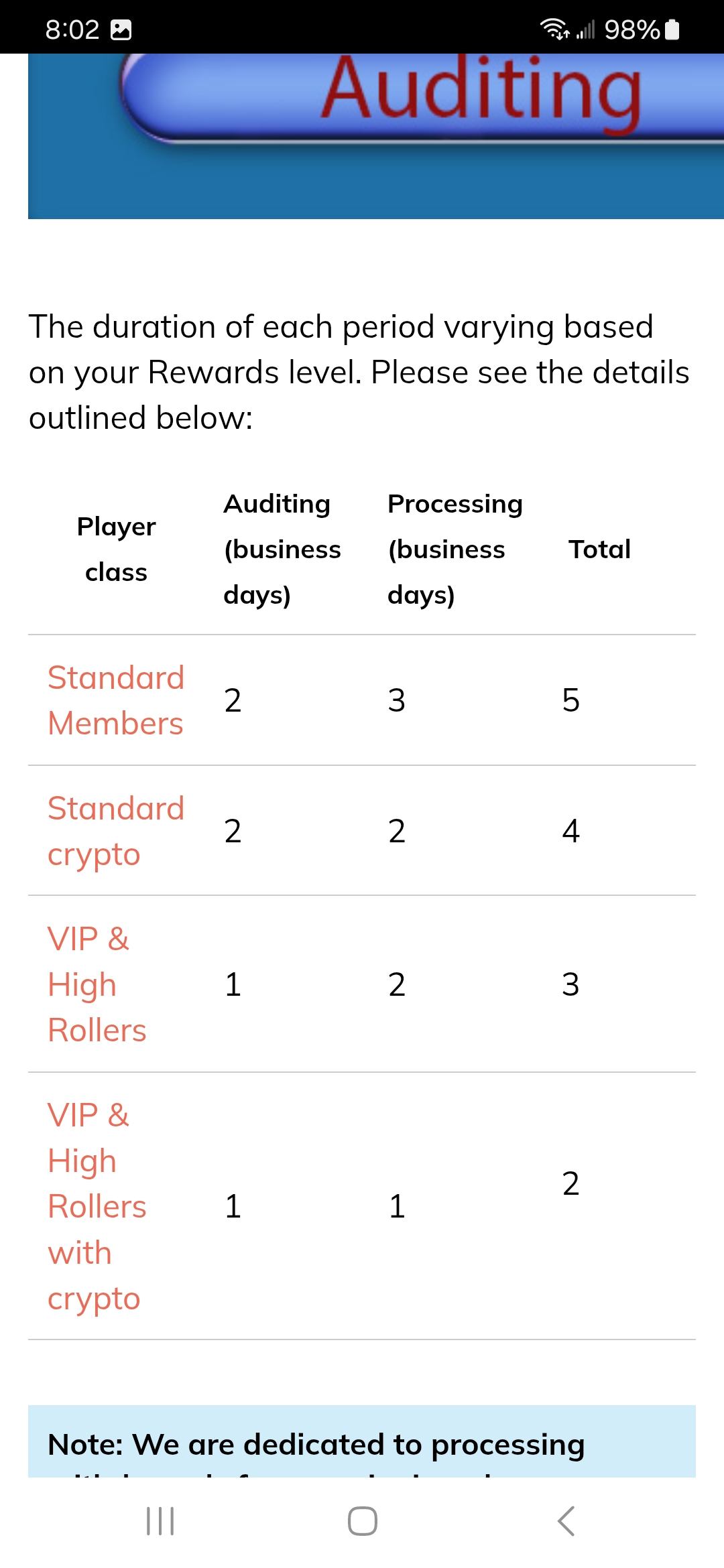This screenshot has width=724, height=1568.
Task: Tap the Auditing (business days) column header
Action: tap(282, 549)
